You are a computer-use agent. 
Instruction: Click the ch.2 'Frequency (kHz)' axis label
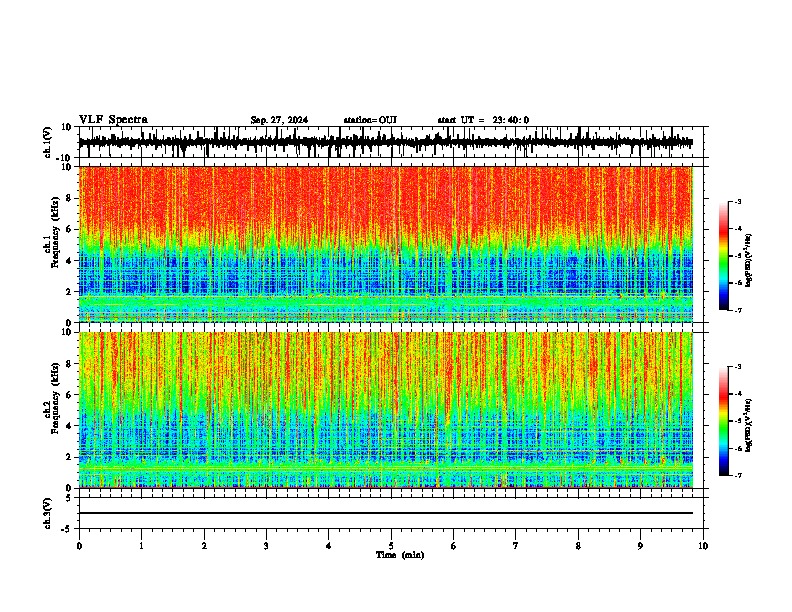(55, 398)
